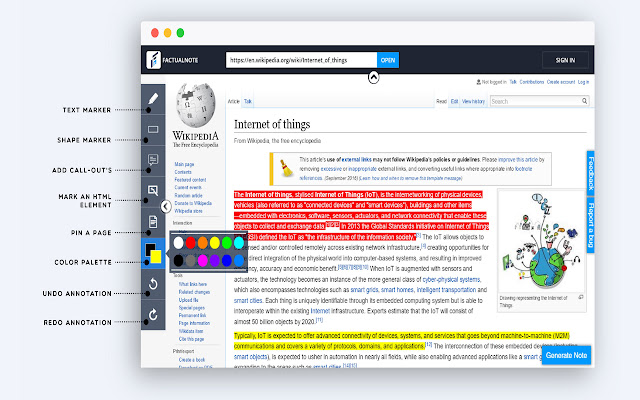
Task: Open the Main page sidebar link
Action: (184, 164)
